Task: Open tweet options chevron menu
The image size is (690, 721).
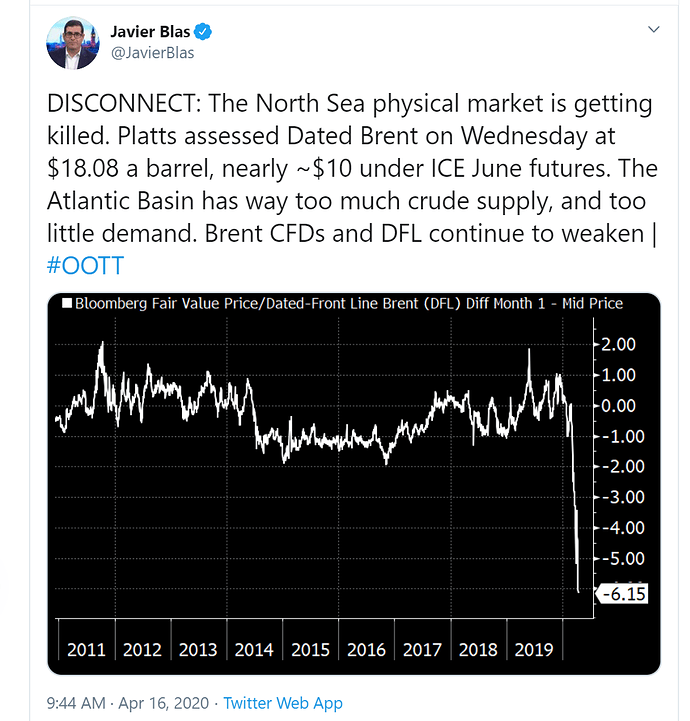Action: (653, 29)
